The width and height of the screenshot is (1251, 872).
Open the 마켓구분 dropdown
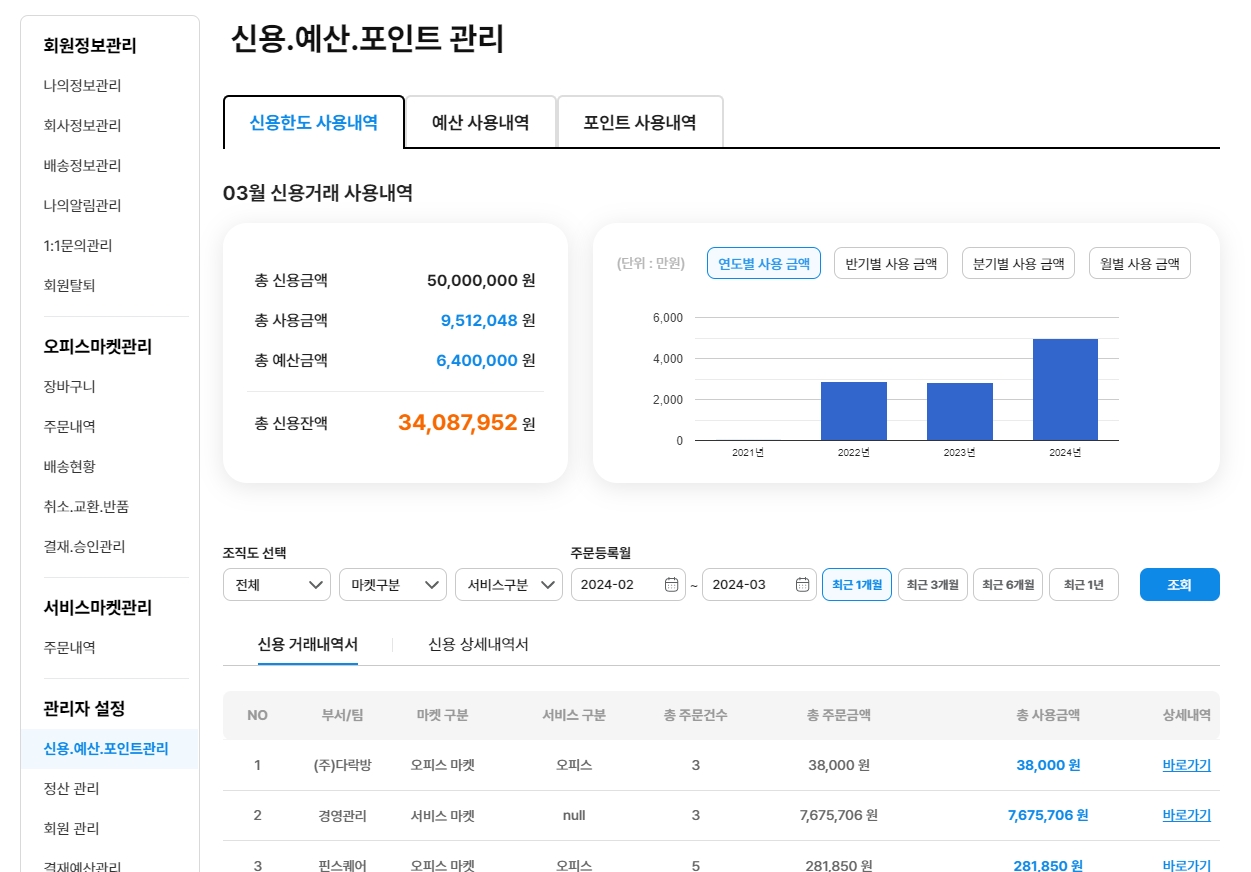tap(392, 585)
